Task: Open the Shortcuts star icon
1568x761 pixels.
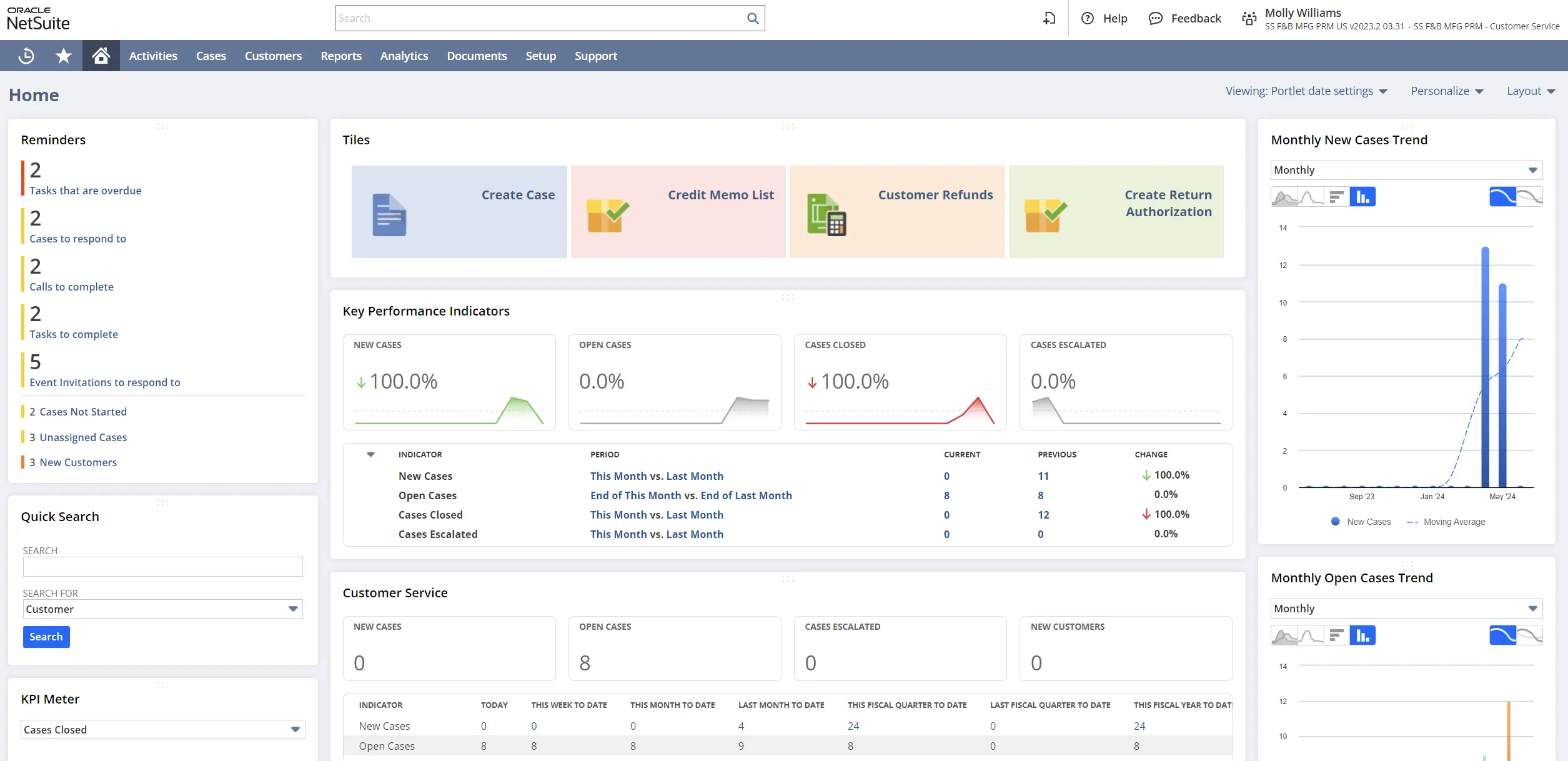Action: [63, 56]
